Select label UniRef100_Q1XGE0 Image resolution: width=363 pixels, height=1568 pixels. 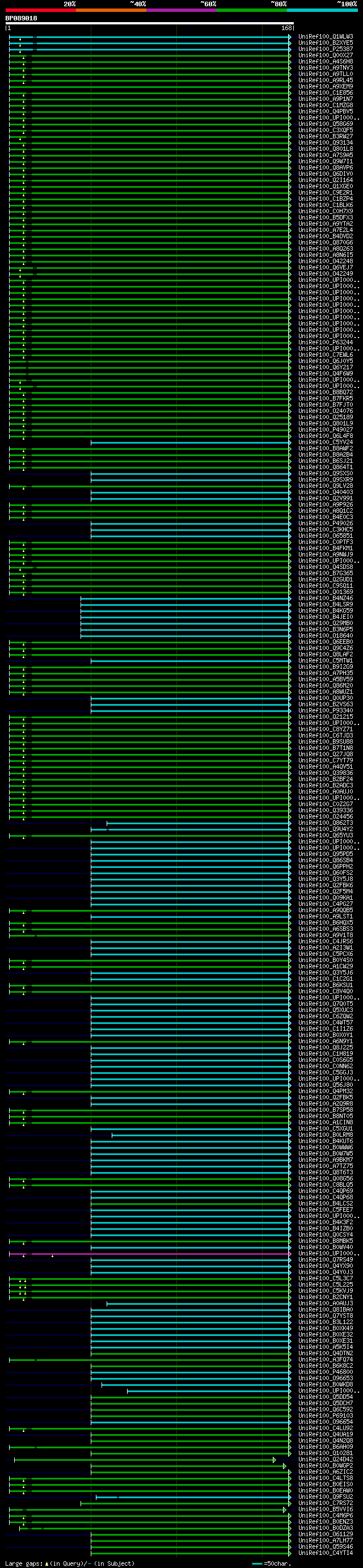point(325,186)
